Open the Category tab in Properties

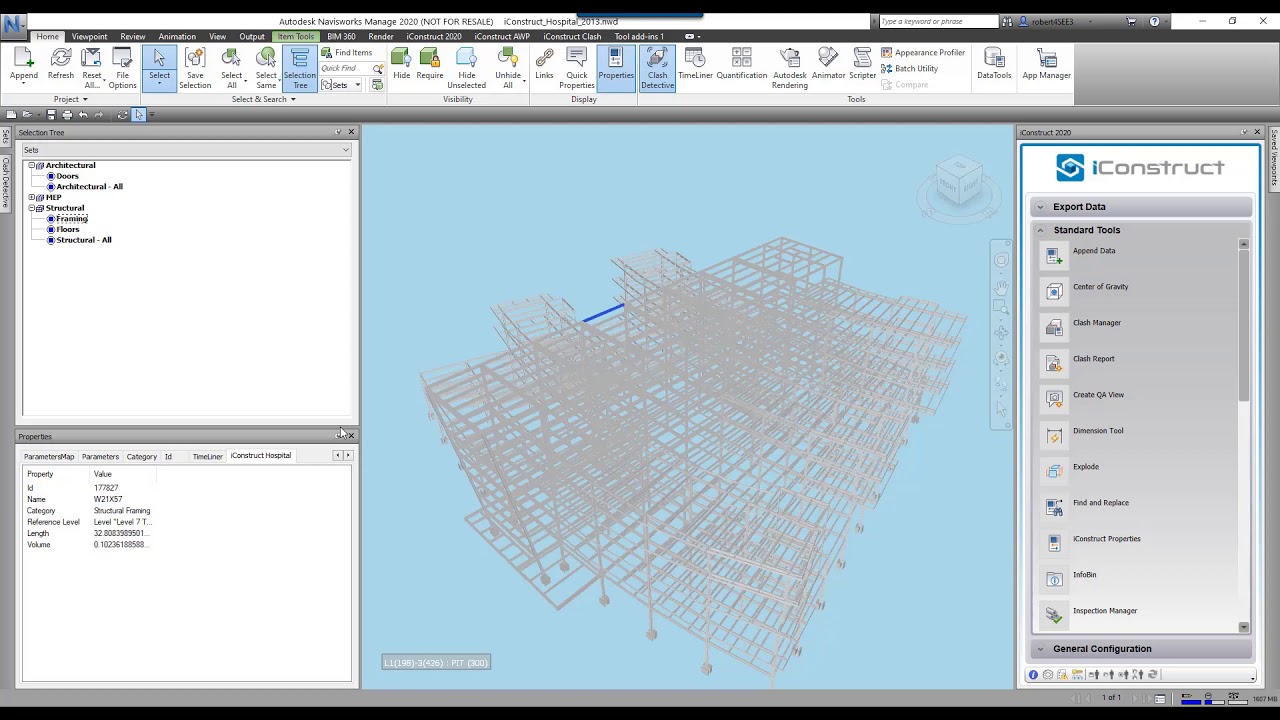[141, 457]
